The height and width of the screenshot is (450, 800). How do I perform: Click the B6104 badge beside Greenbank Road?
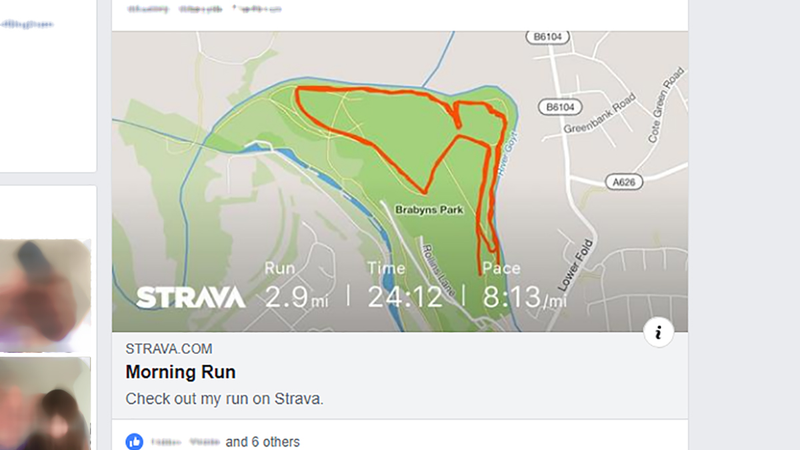click(560, 107)
